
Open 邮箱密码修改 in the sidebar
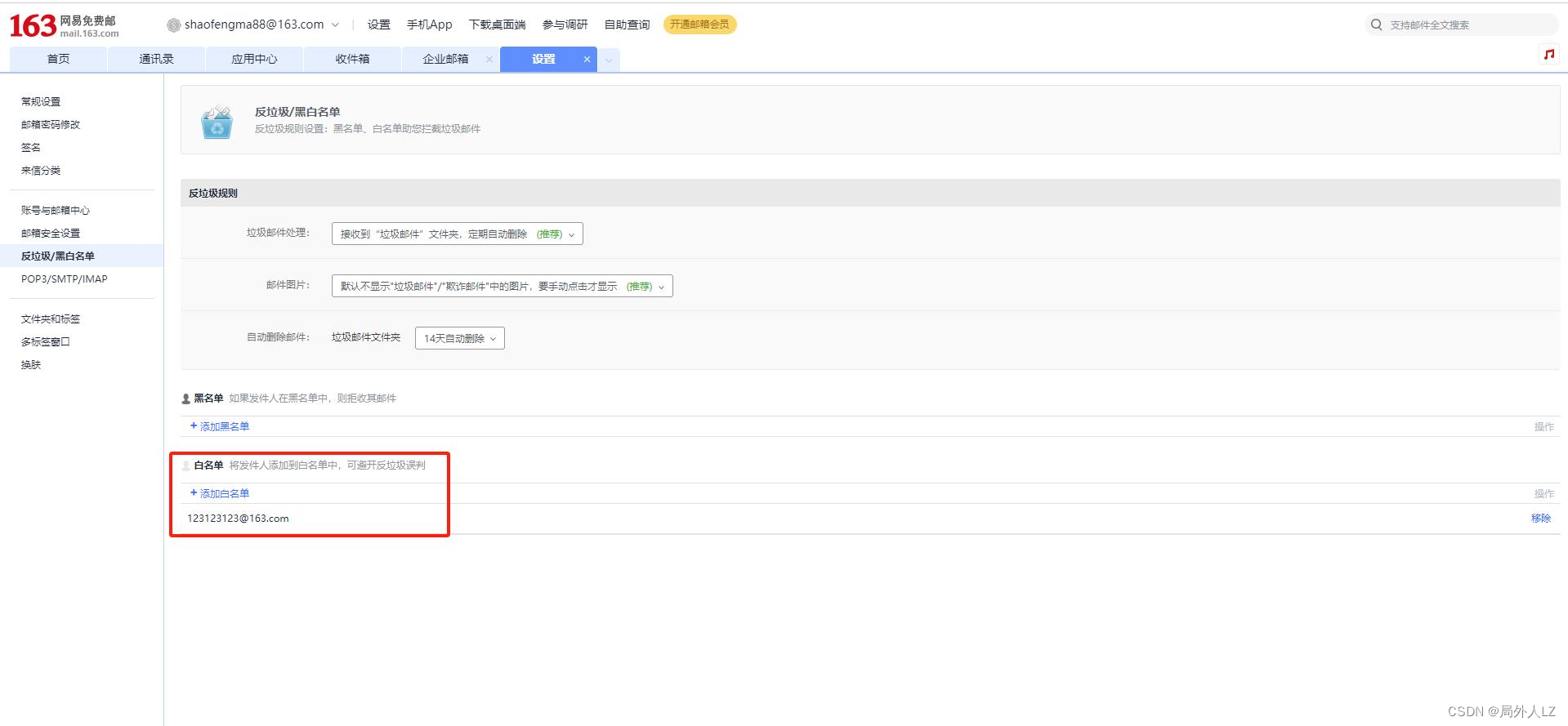coord(51,124)
